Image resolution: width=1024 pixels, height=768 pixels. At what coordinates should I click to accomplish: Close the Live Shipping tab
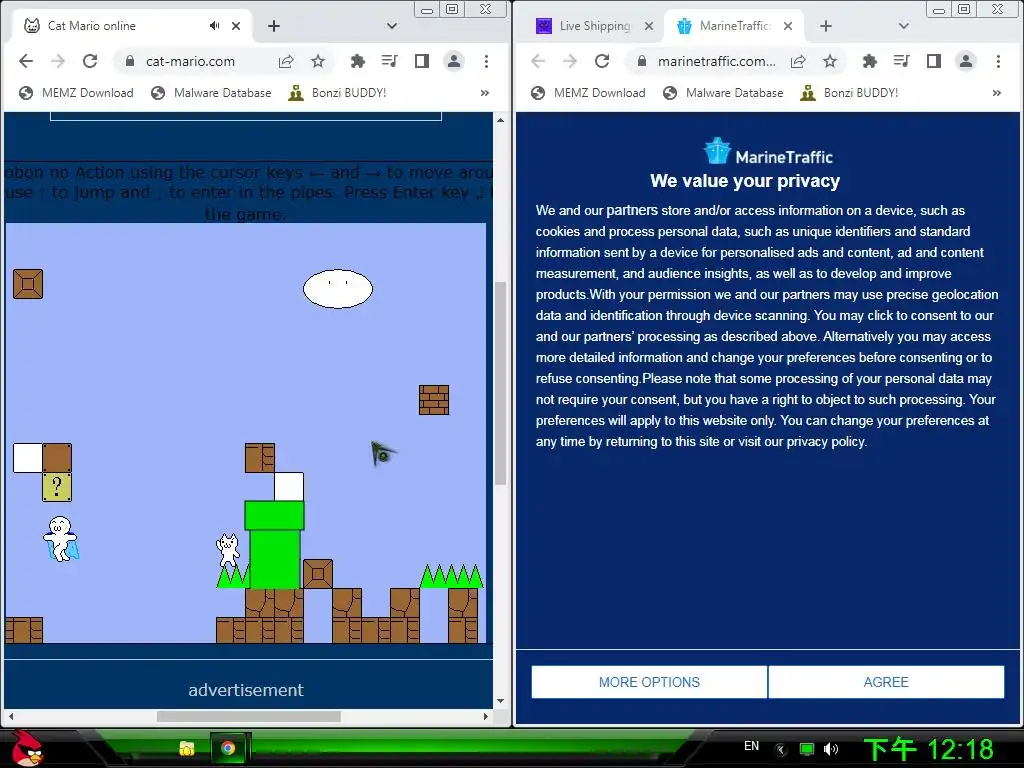pyautogui.click(x=648, y=26)
